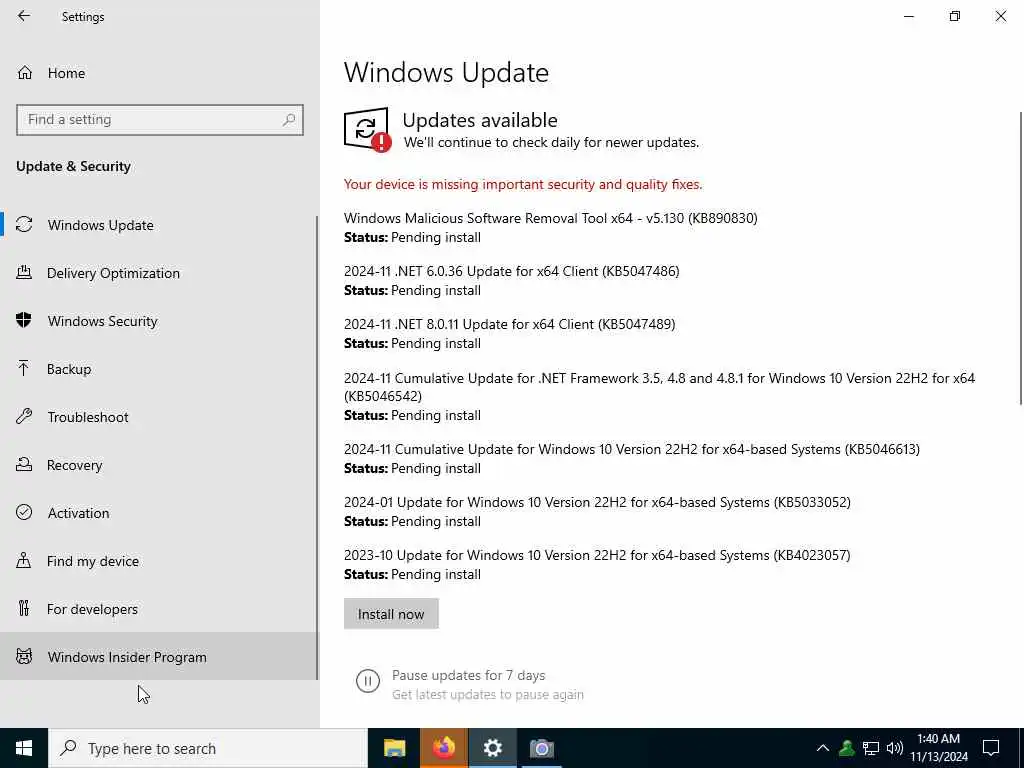Open the Find my device page

pyautogui.click(x=159, y=560)
